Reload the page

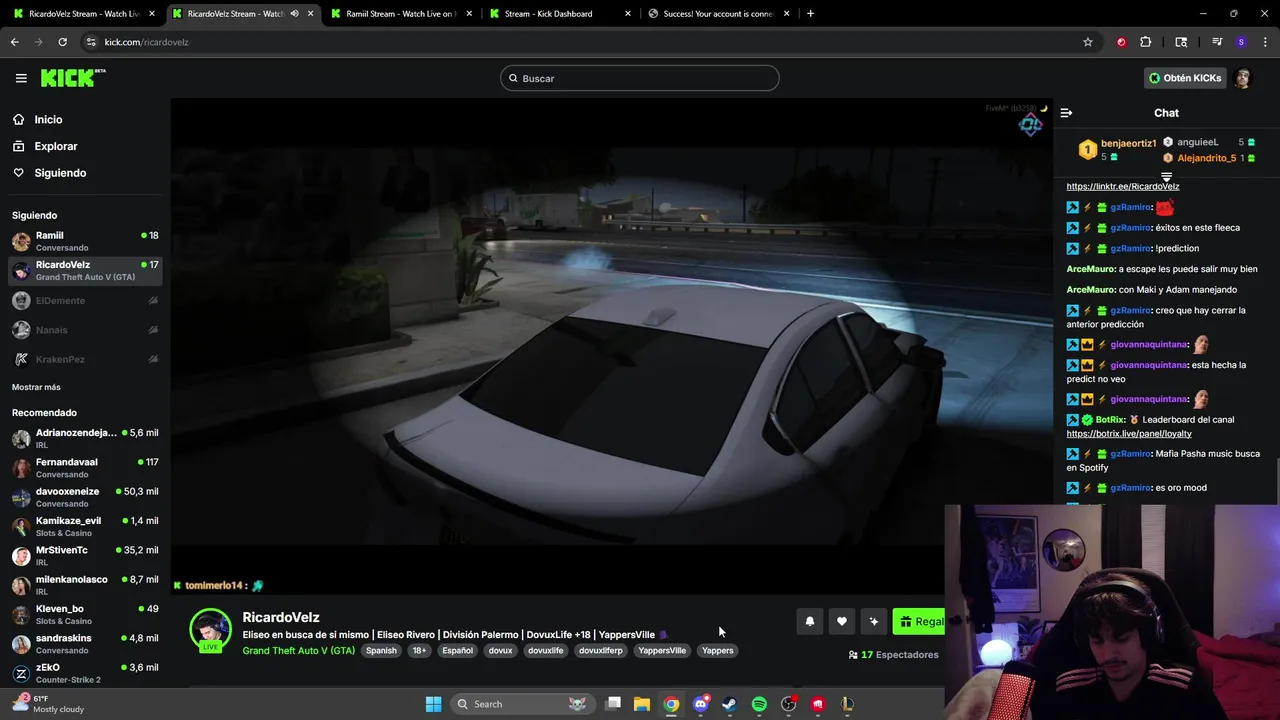click(62, 42)
